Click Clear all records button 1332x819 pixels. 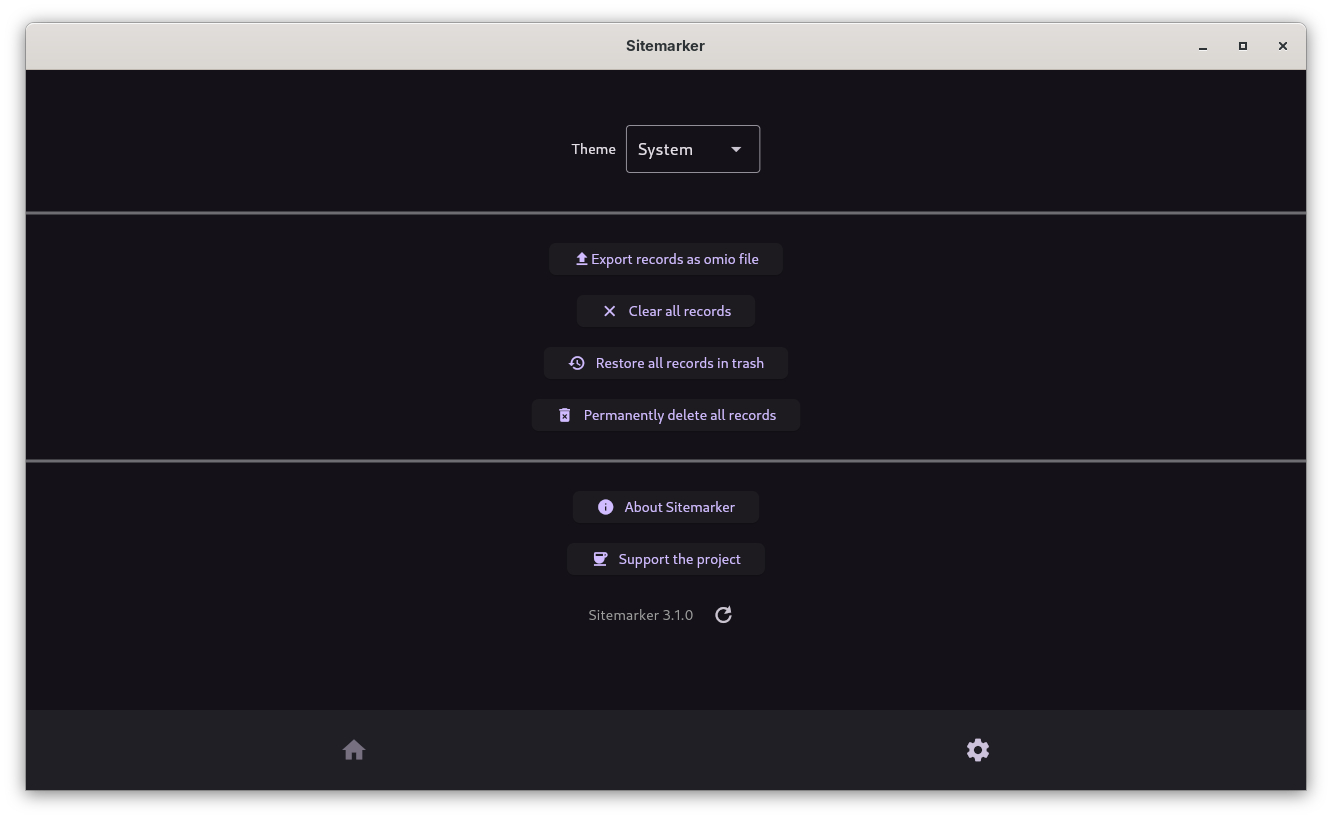click(666, 311)
